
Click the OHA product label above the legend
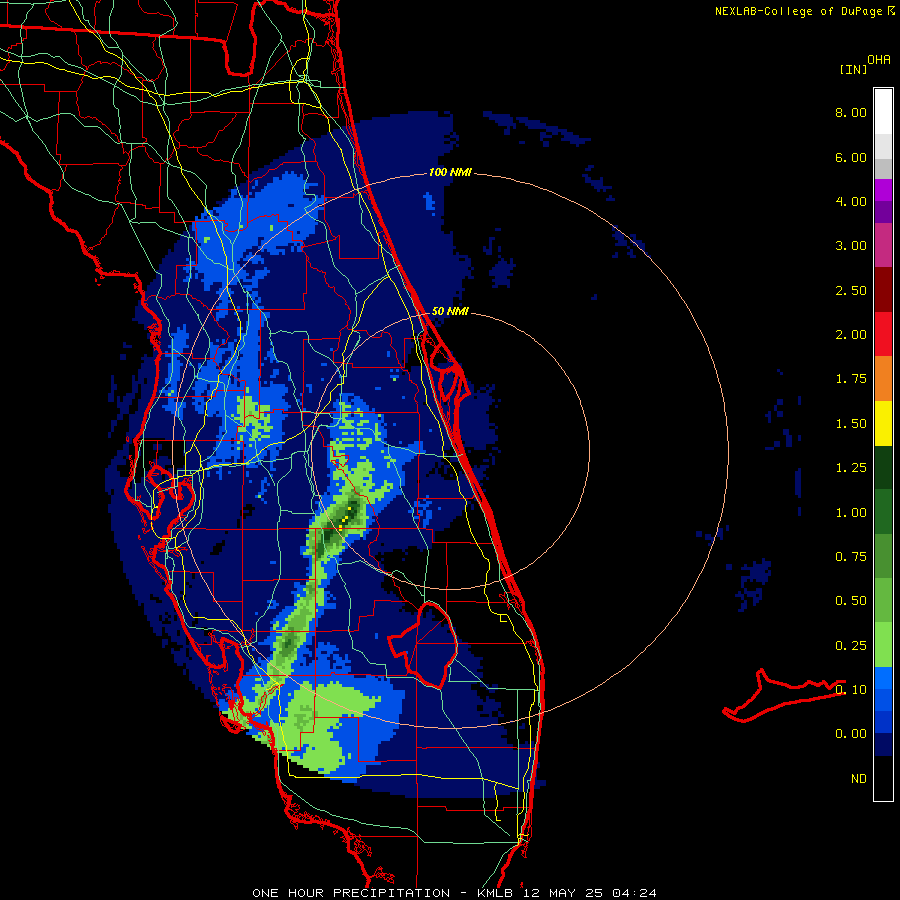879,60
